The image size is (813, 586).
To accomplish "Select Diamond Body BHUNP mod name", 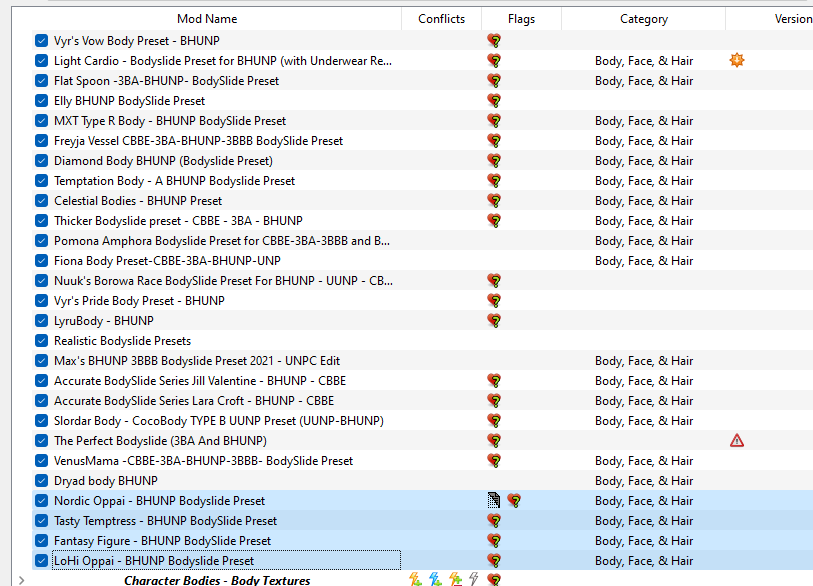I will pos(163,161).
